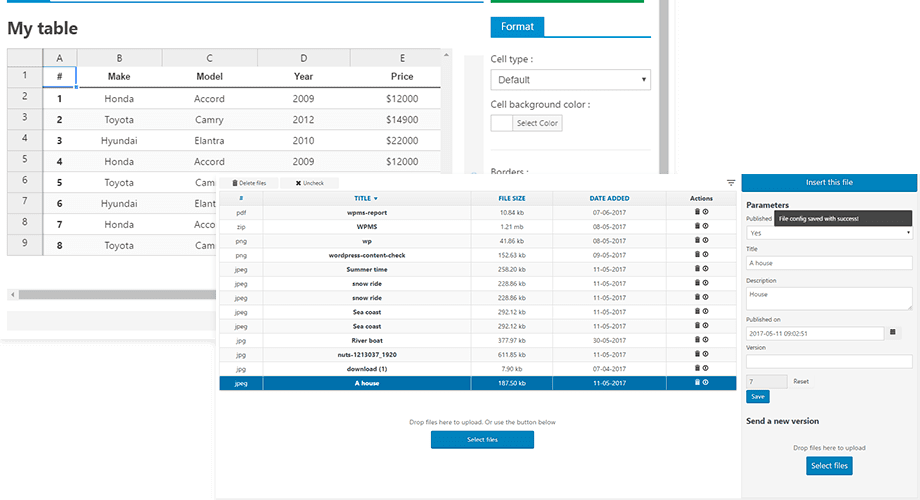
Task: Click the Insert this file button
Action: coord(829,183)
